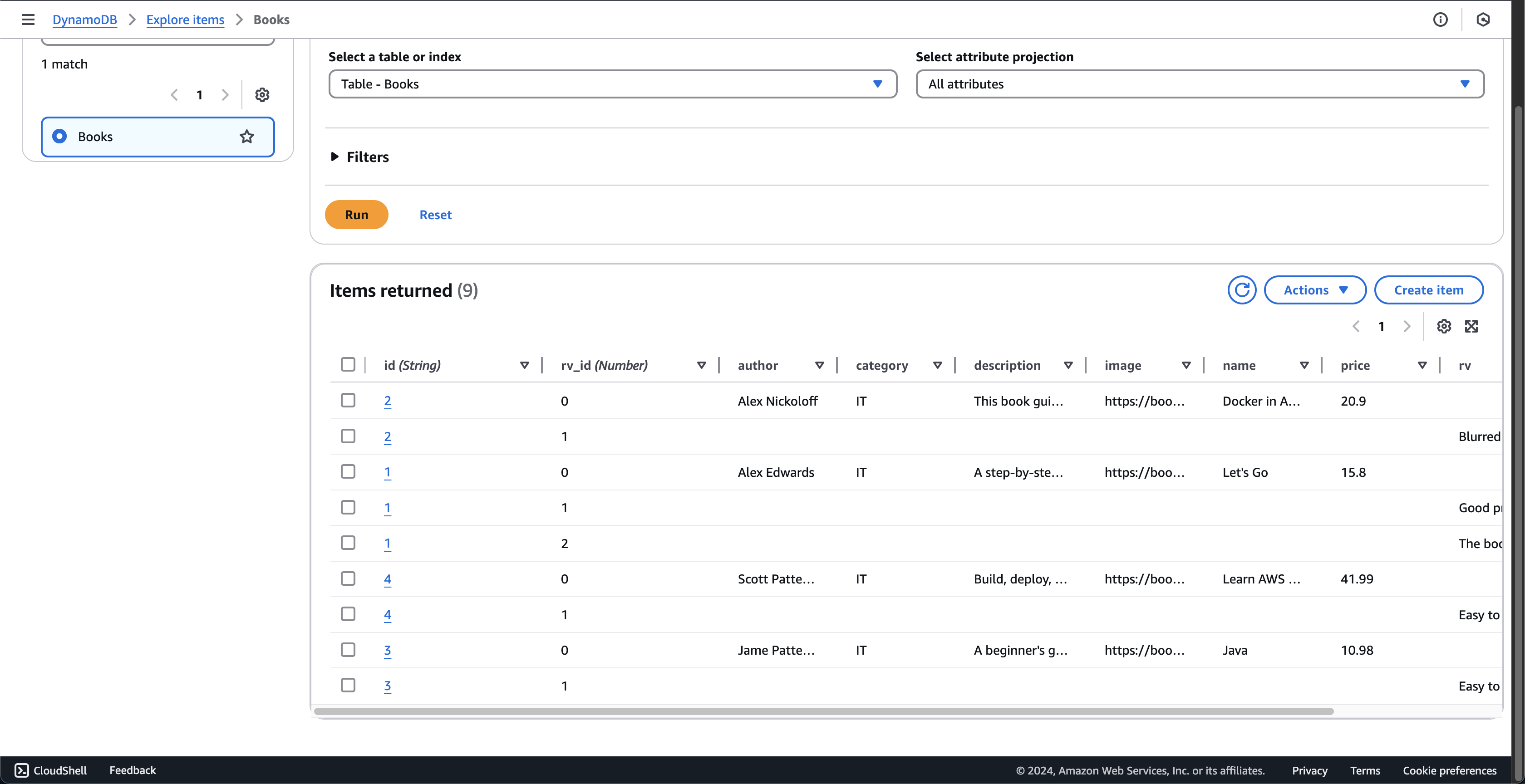Sort by category column arrow
The height and width of the screenshot is (784, 1525).
click(x=938, y=365)
